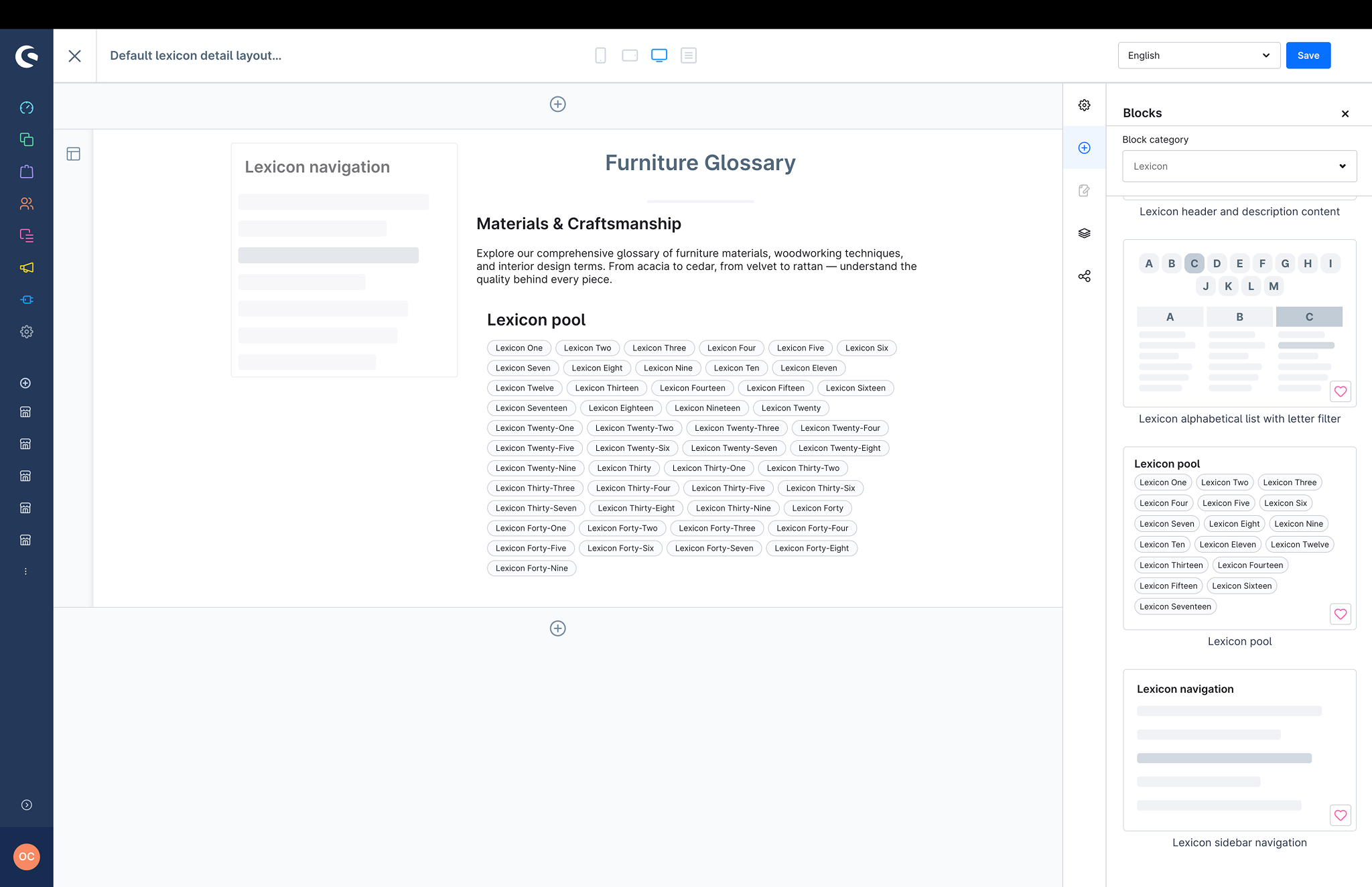
Task: Click the Lexicon Thirty-Five tag
Action: pyautogui.click(x=728, y=488)
